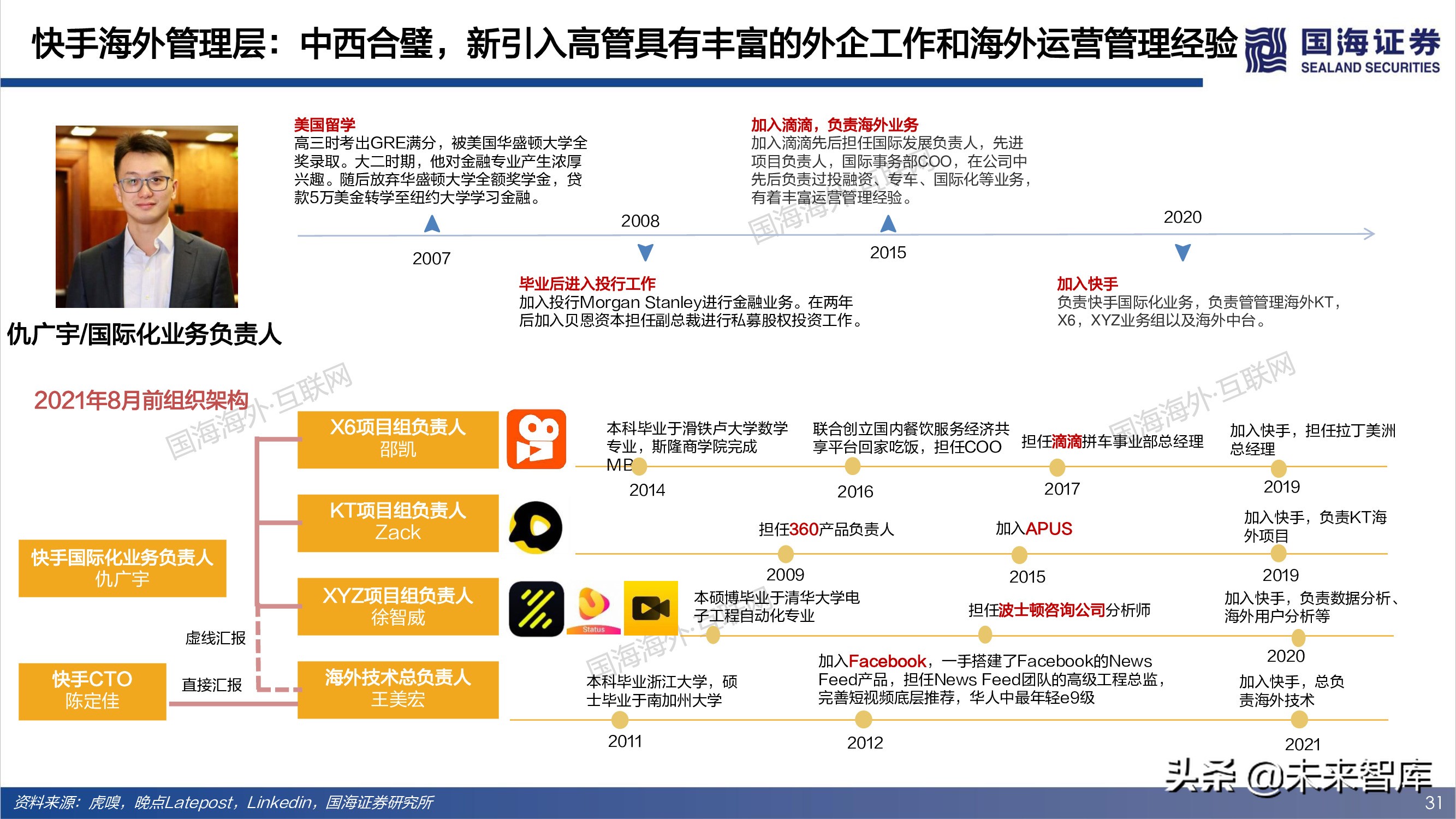
Task: Select the X6项目组负责人 邵凯 box
Action: tap(398, 439)
